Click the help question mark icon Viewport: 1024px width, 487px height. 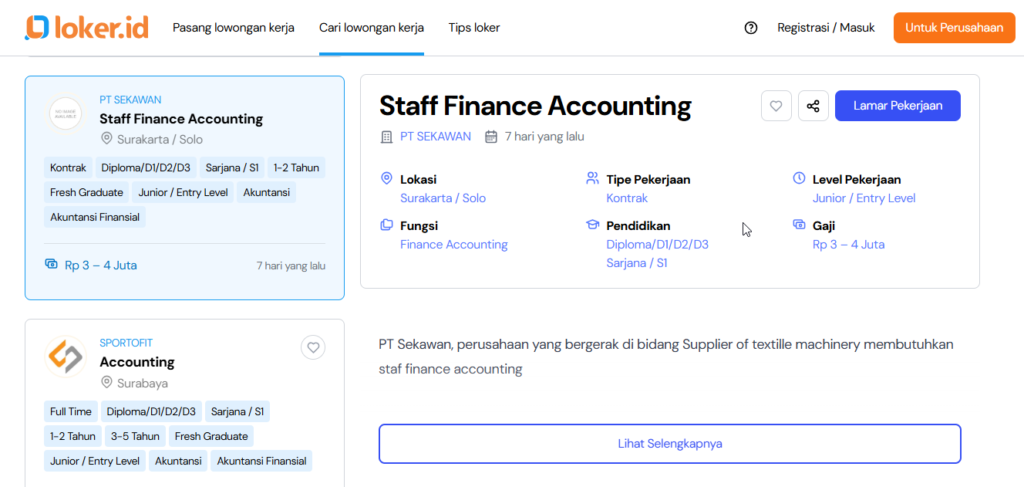pos(751,28)
